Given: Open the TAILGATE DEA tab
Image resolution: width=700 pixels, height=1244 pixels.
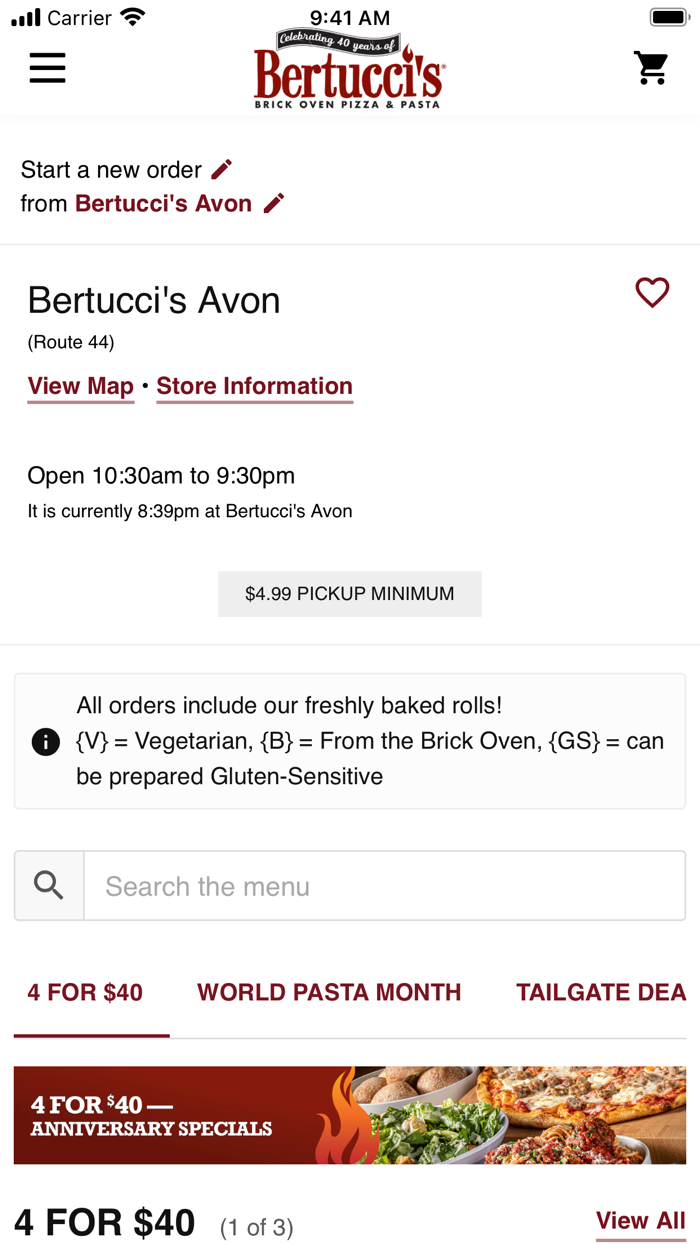Looking at the screenshot, I should [600, 991].
